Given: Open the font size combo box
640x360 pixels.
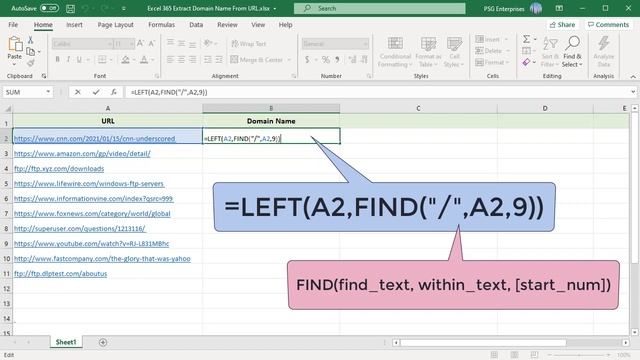Looking at the screenshot, I should (x=123, y=44).
